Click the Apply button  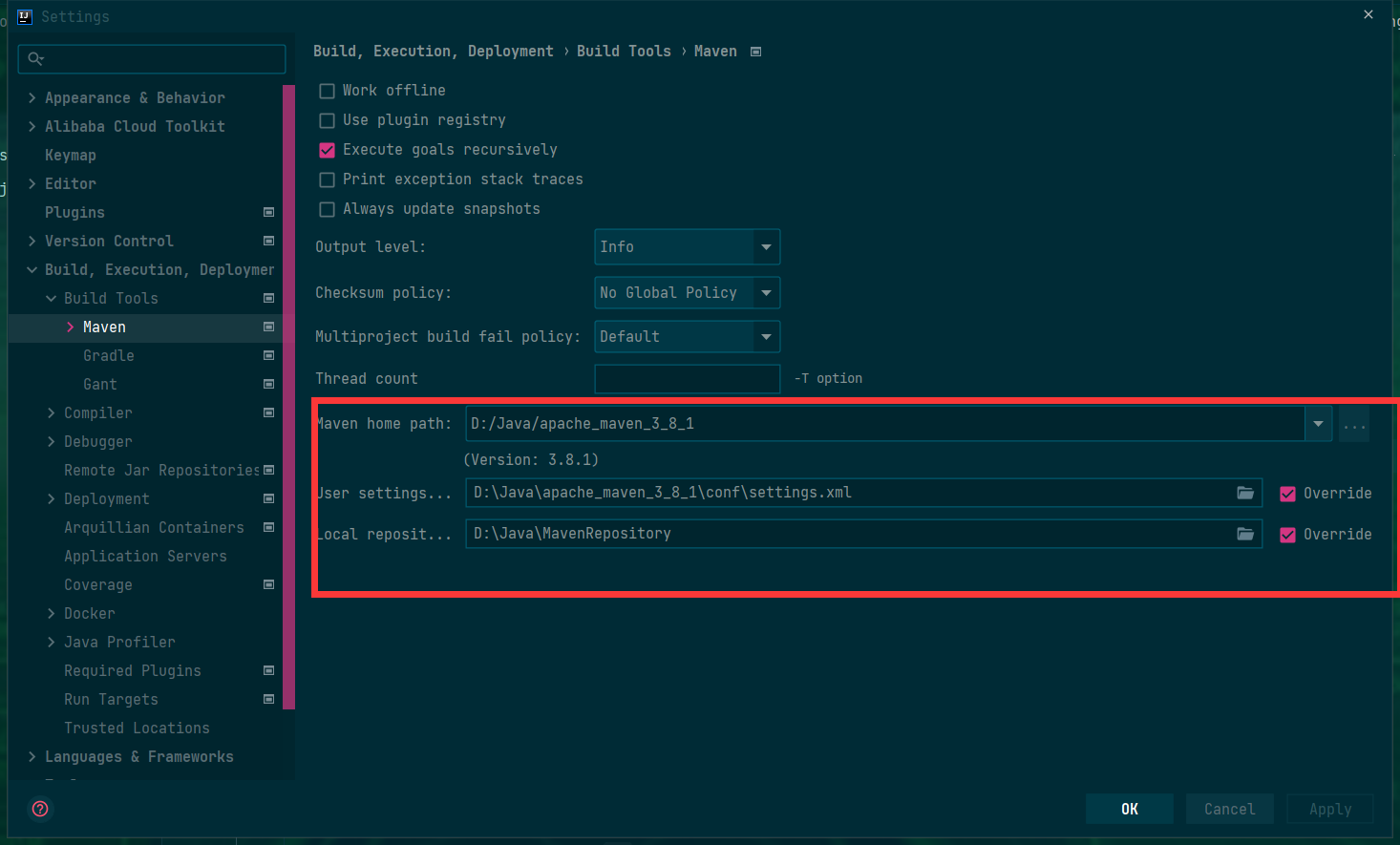point(1330,809)
